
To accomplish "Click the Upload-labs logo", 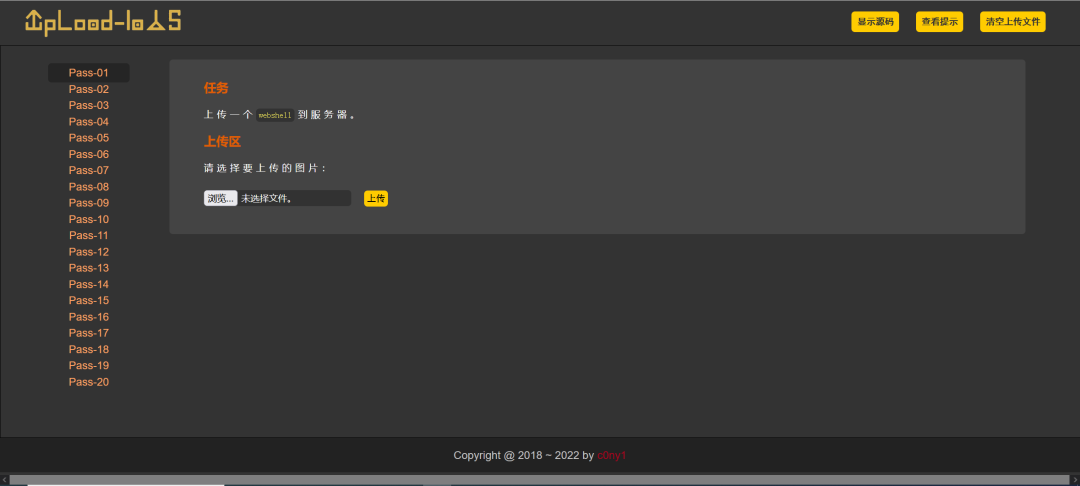I will (x=103, y=21).
